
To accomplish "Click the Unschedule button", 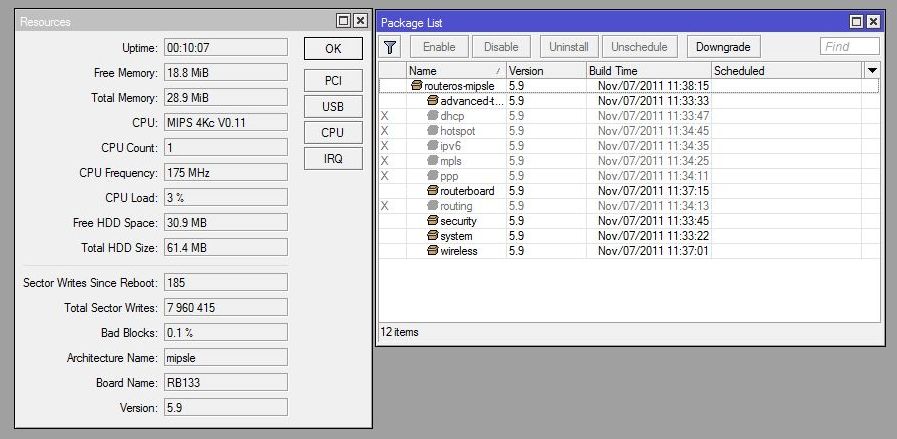I will click(x=639, y=47).
